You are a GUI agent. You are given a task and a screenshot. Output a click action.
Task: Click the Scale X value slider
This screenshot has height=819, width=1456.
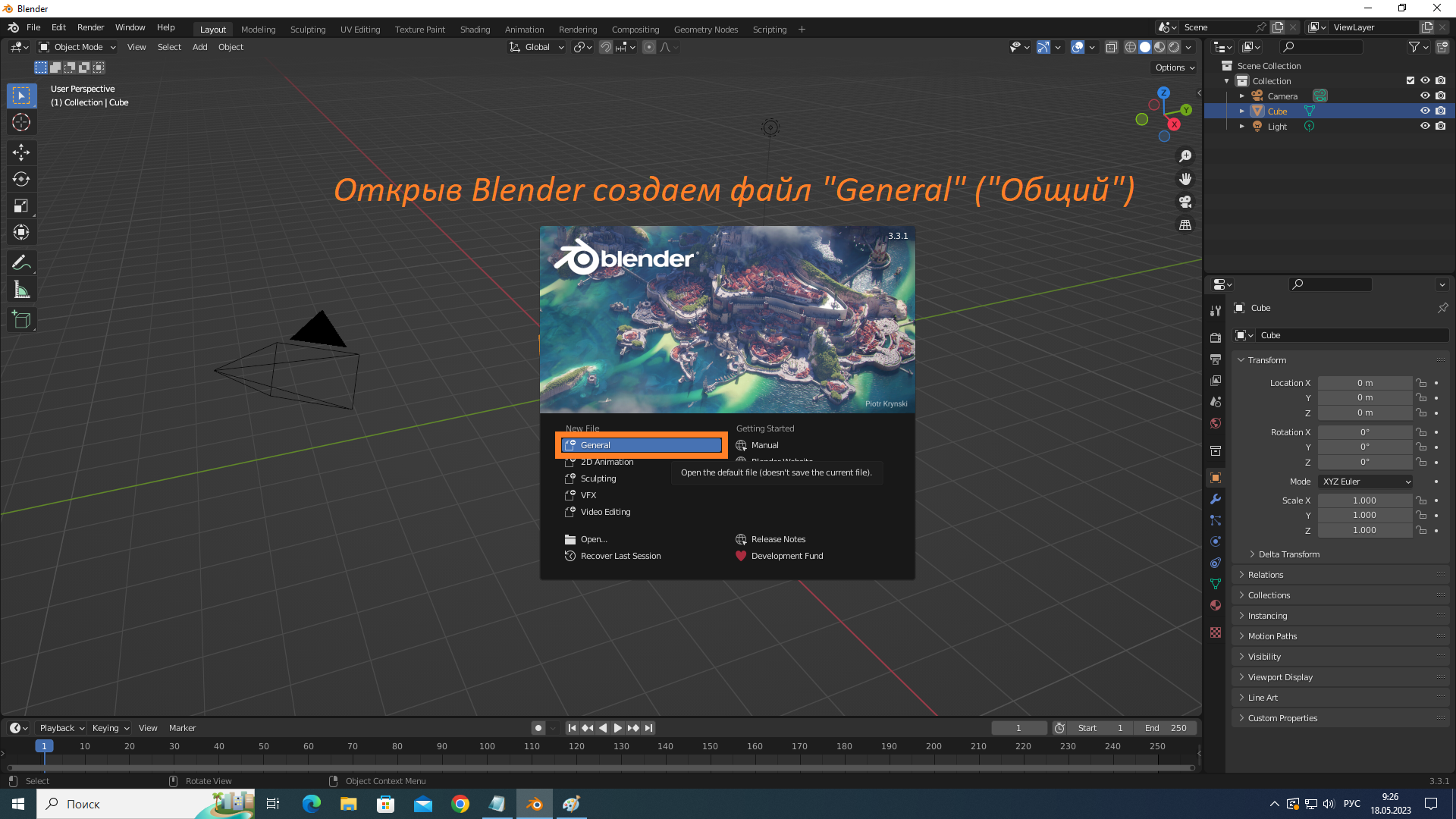click(1364, 500)
